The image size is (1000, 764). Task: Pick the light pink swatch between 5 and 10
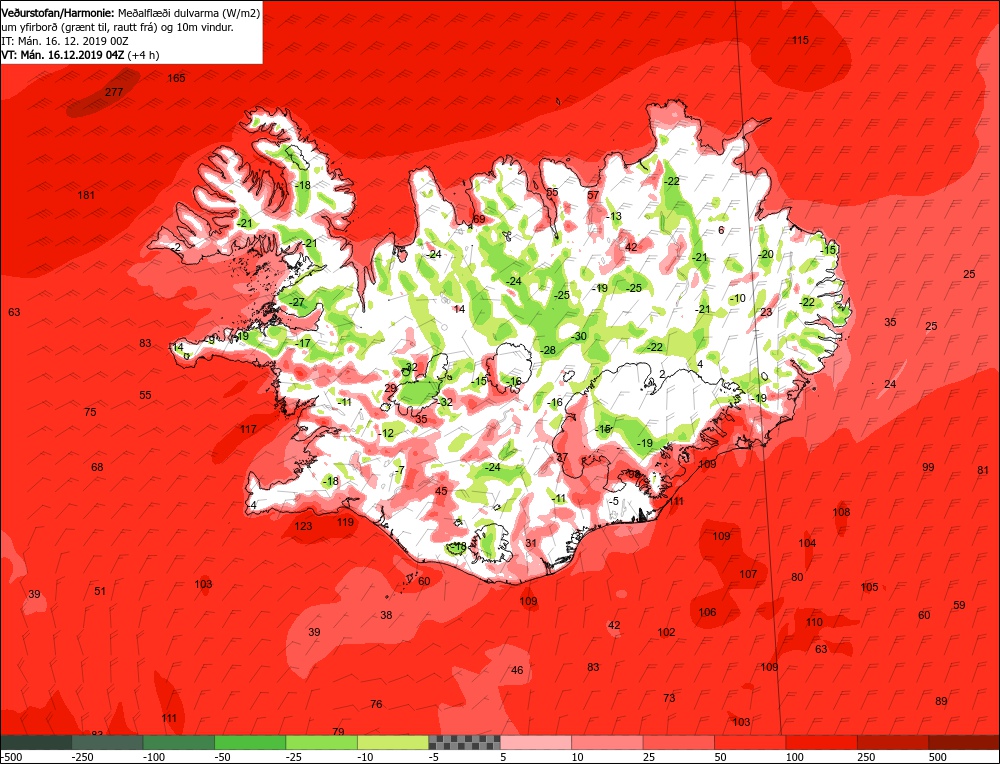[x=536, y=742]
